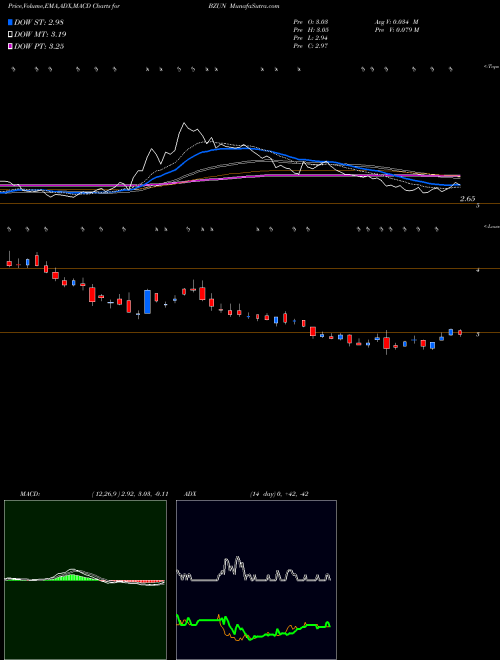This screenshot has width=500, height=660.
Task: Click the blue DOW ST legend swatch
Action: coord(11,23)
